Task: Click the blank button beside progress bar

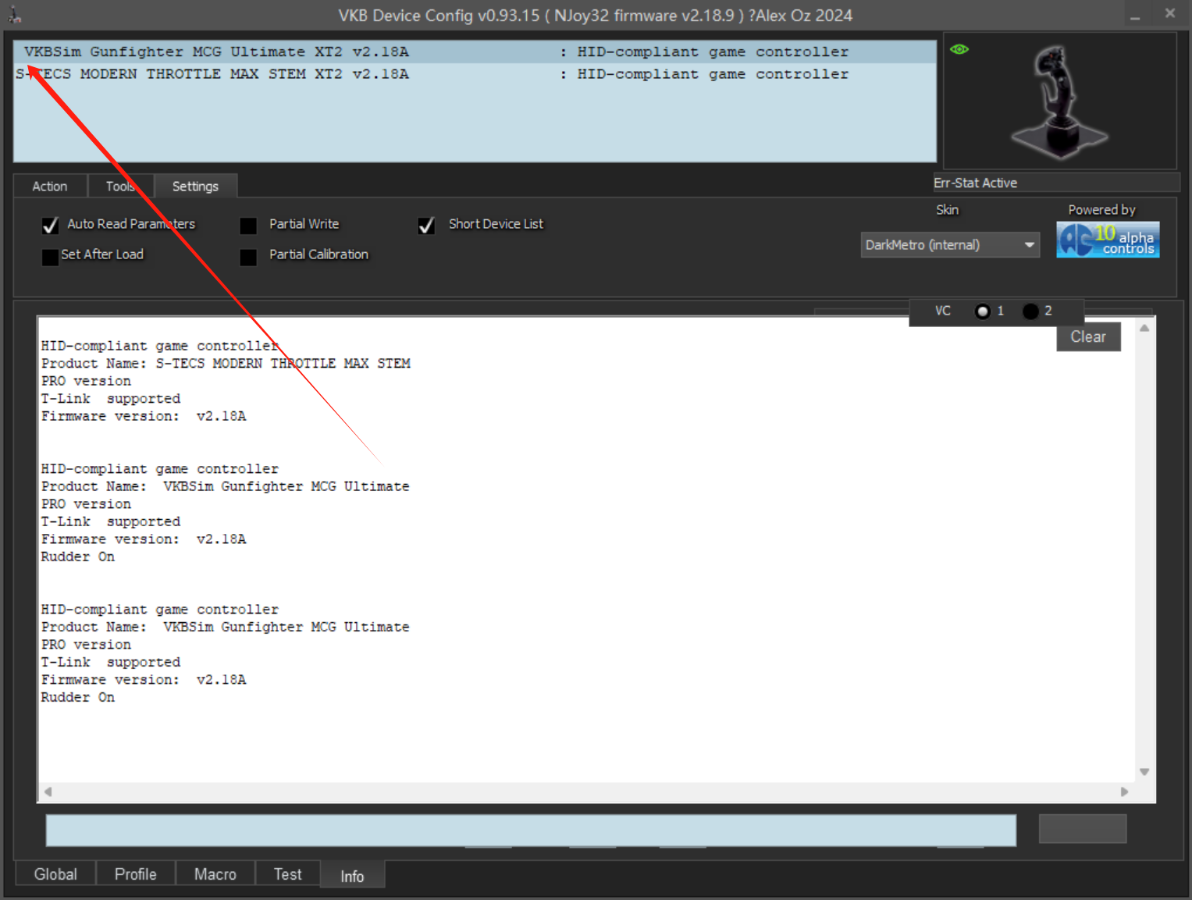Action: click(1083, 829)
